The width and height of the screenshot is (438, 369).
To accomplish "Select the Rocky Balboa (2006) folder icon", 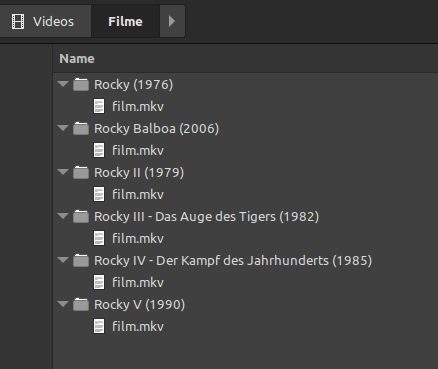I will click(81, 128).
